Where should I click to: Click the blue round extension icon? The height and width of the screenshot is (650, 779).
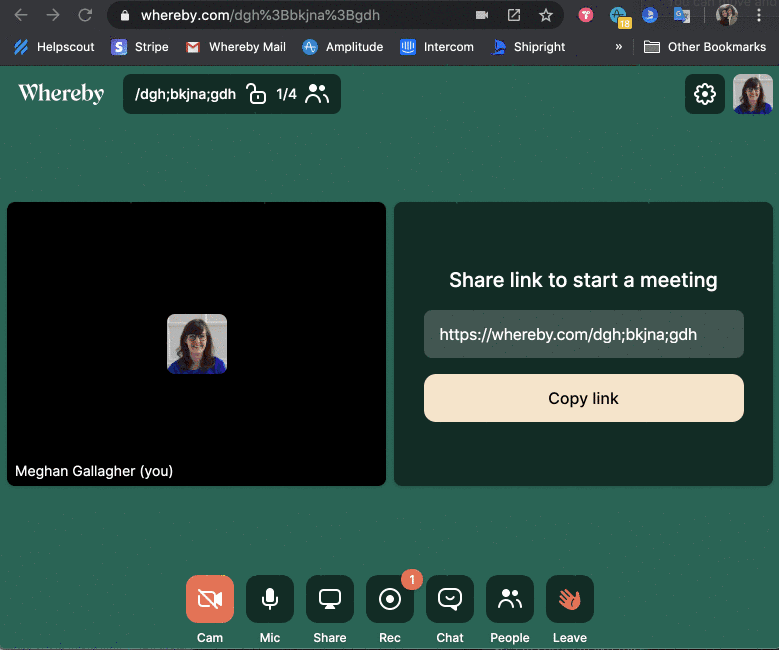pos(649,15)
